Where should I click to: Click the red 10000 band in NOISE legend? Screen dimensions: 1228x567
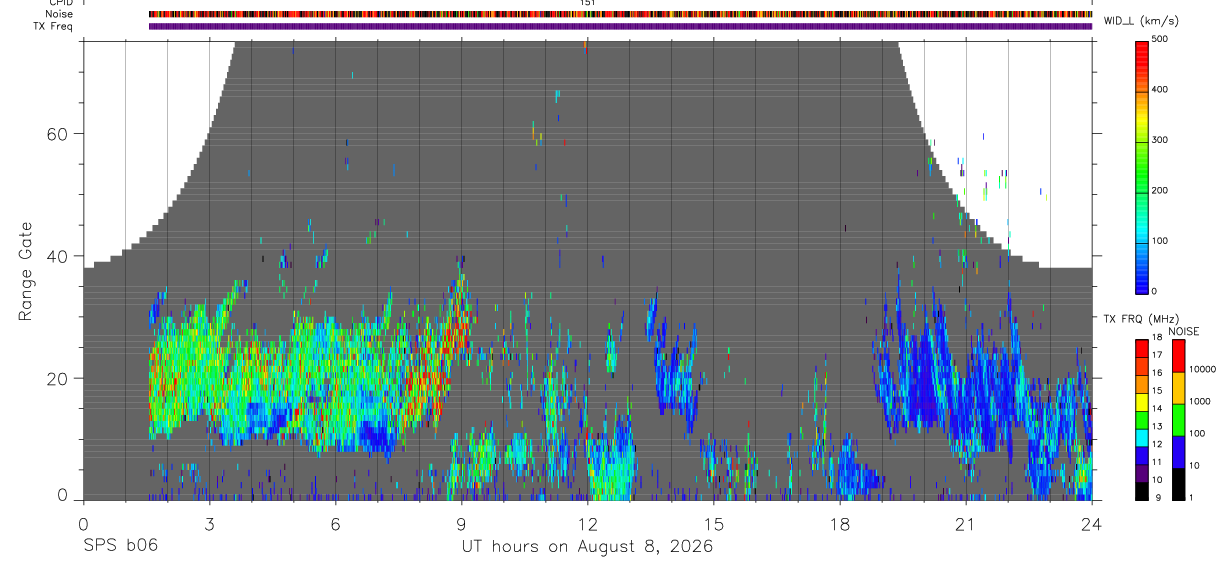(x=1179, y=356)
